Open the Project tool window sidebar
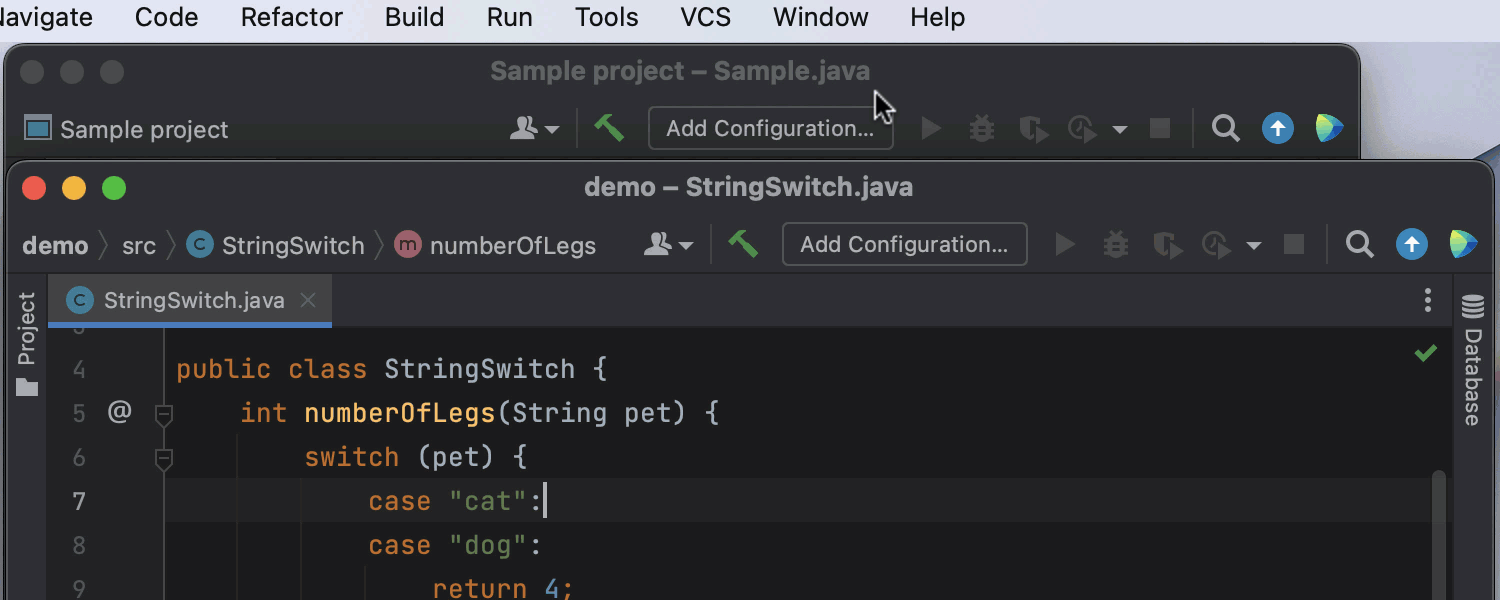This screenshot has width=1500, height=600. coord(27,343)
